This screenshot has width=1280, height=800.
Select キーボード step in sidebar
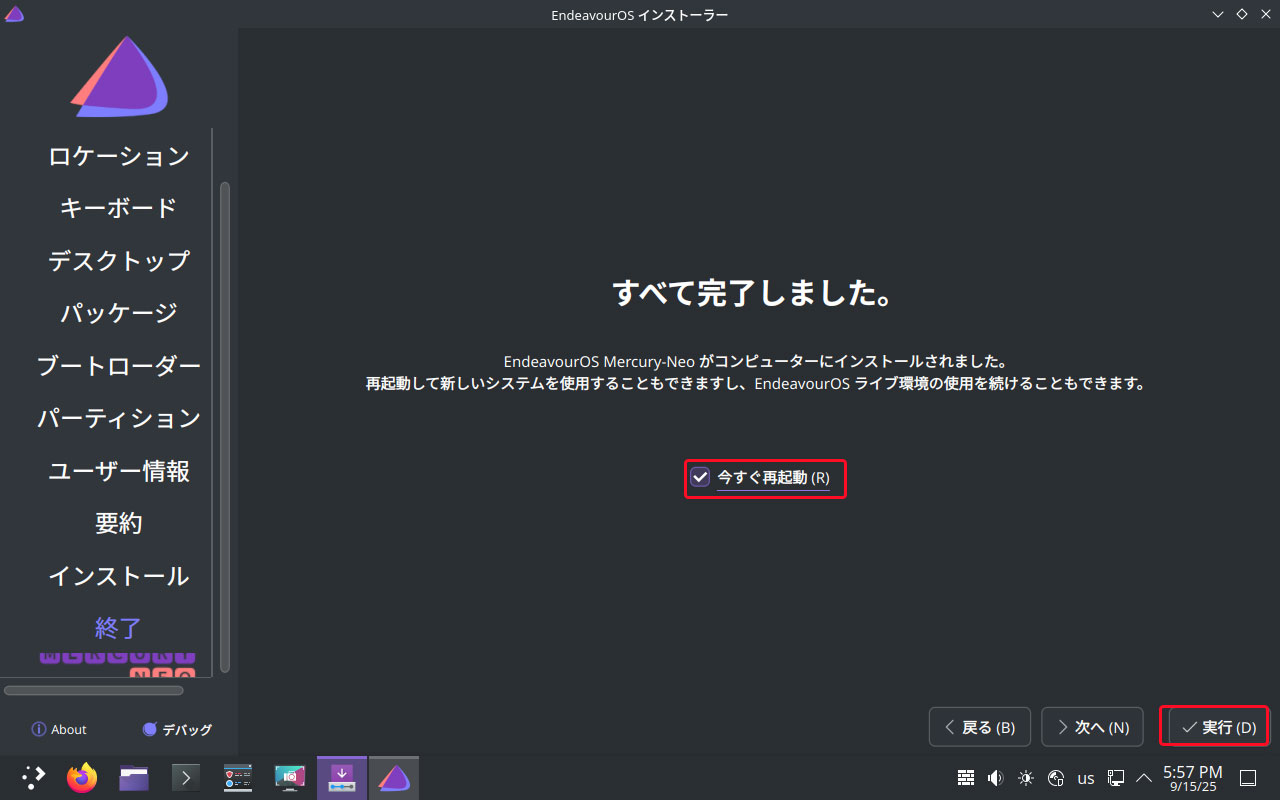(118, 208)
